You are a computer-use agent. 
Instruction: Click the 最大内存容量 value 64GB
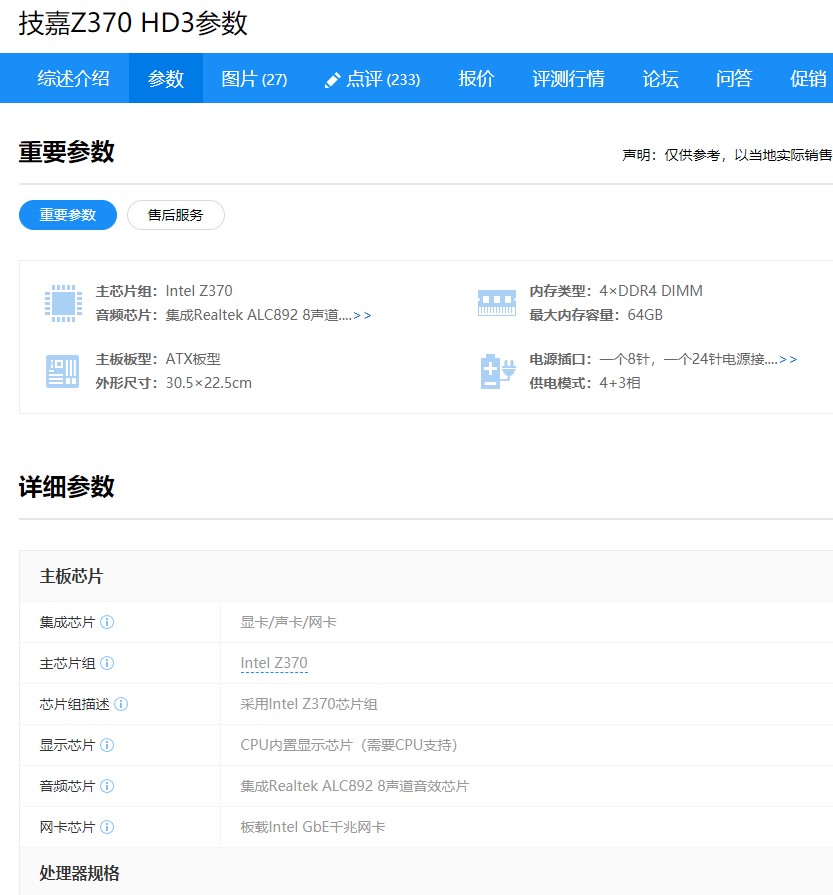click(645, 315)
